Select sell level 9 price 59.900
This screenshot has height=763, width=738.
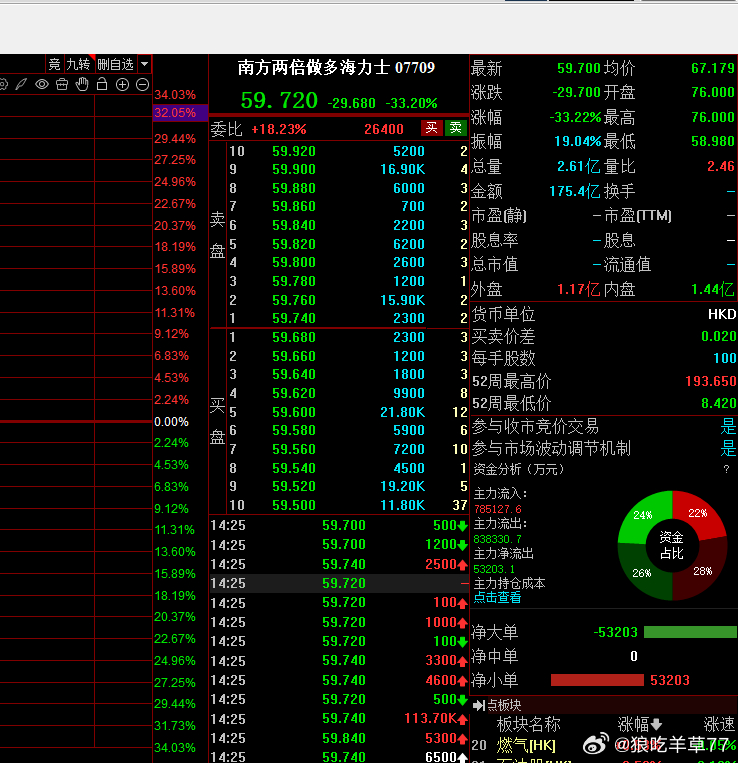pos(294,169)
